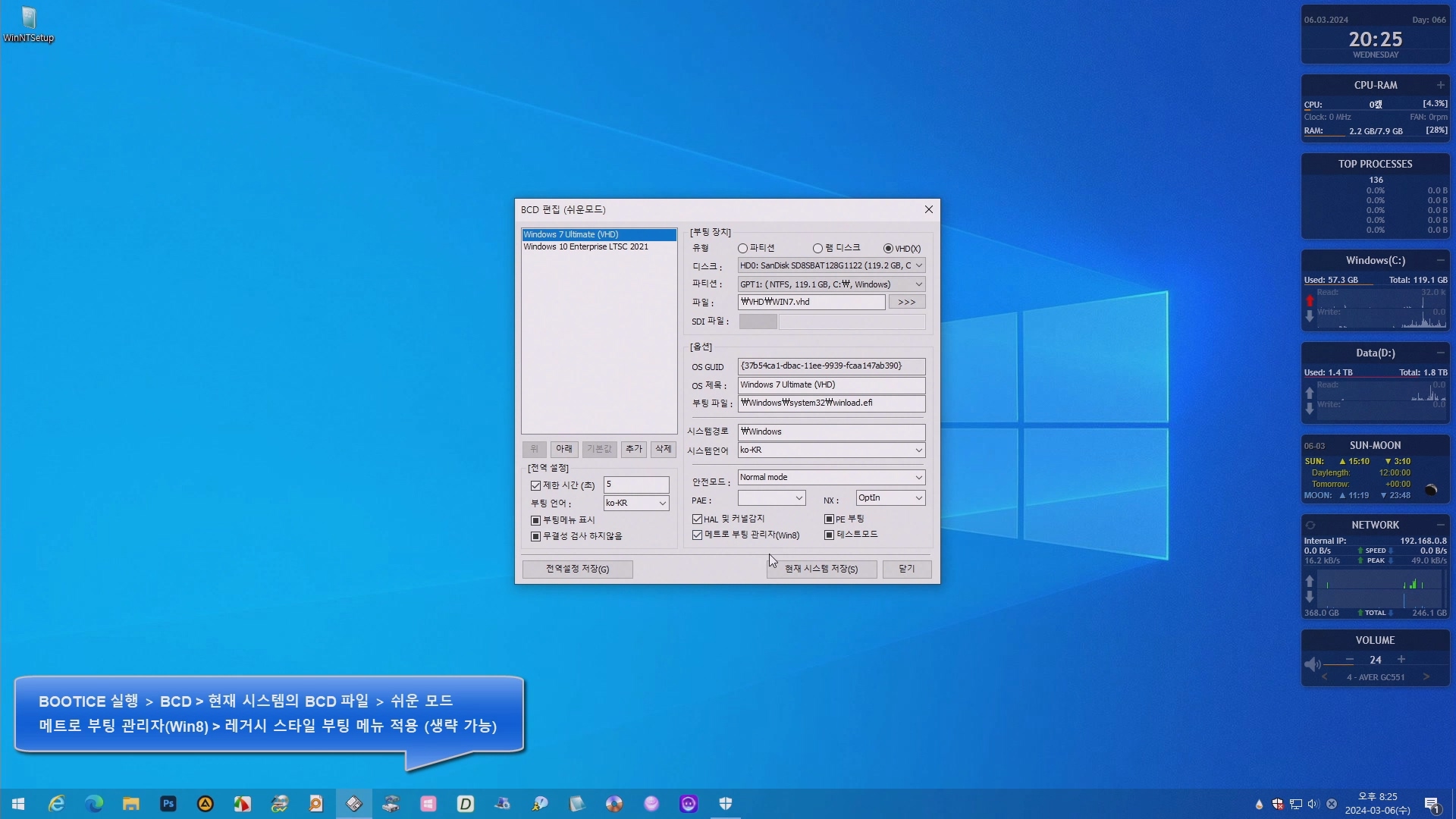Open the 디스크 HD0 SanDisk dropdown
1456x819 pixels.
click(831, 265)
